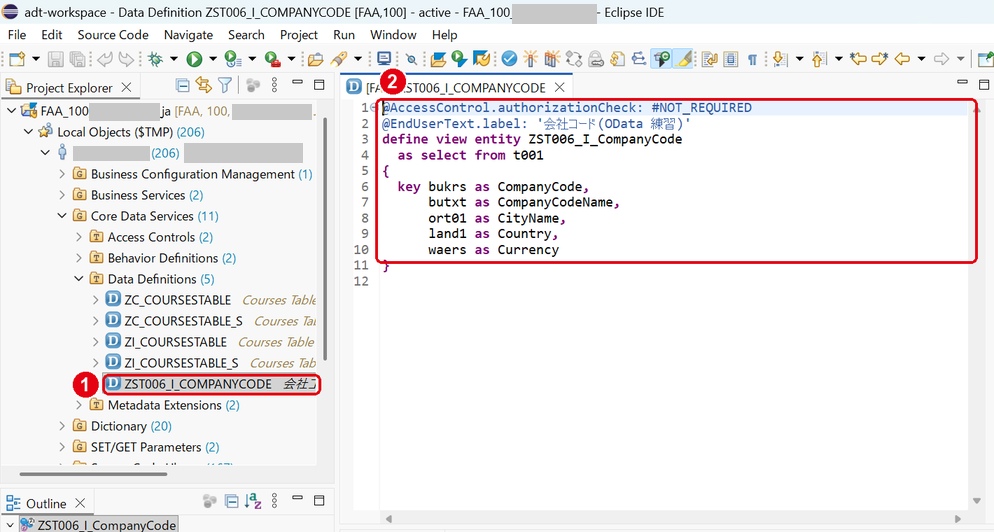Select ZST006_I_COMPANYCODE in the tree
Screen dimensions: 994x532
click(198, 384)
